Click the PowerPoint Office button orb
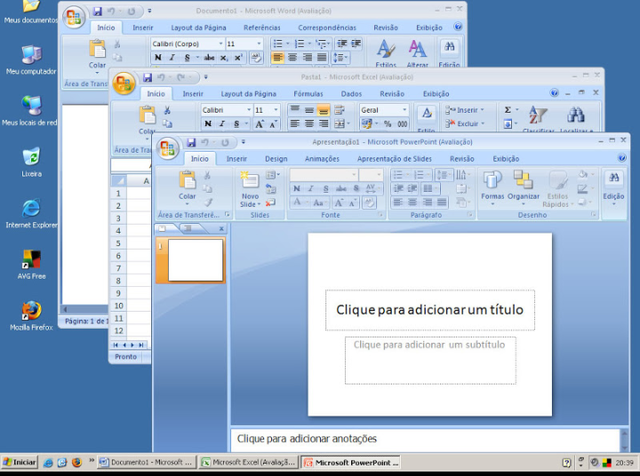This screenshot has width=640, height=476. [167, 148]
